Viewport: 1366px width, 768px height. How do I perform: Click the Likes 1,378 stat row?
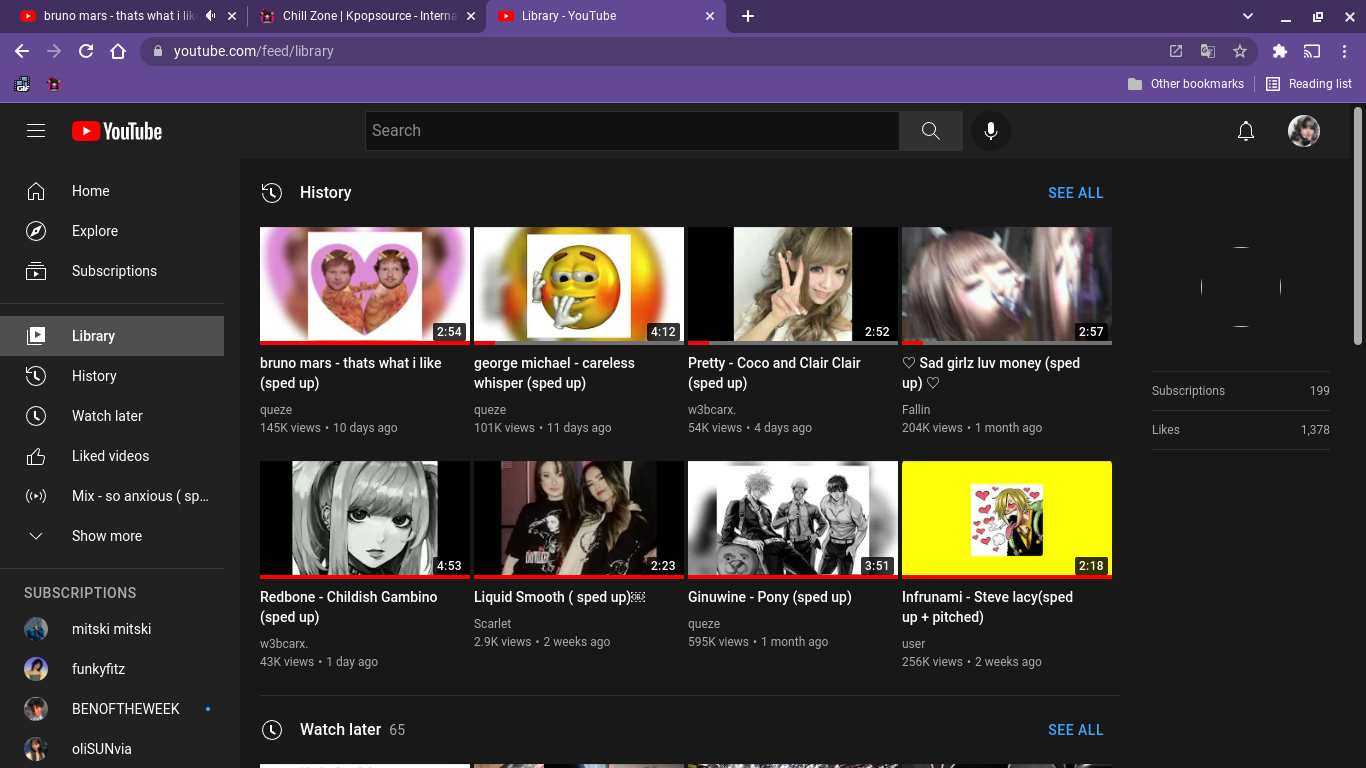click(x=1241, y=430)
